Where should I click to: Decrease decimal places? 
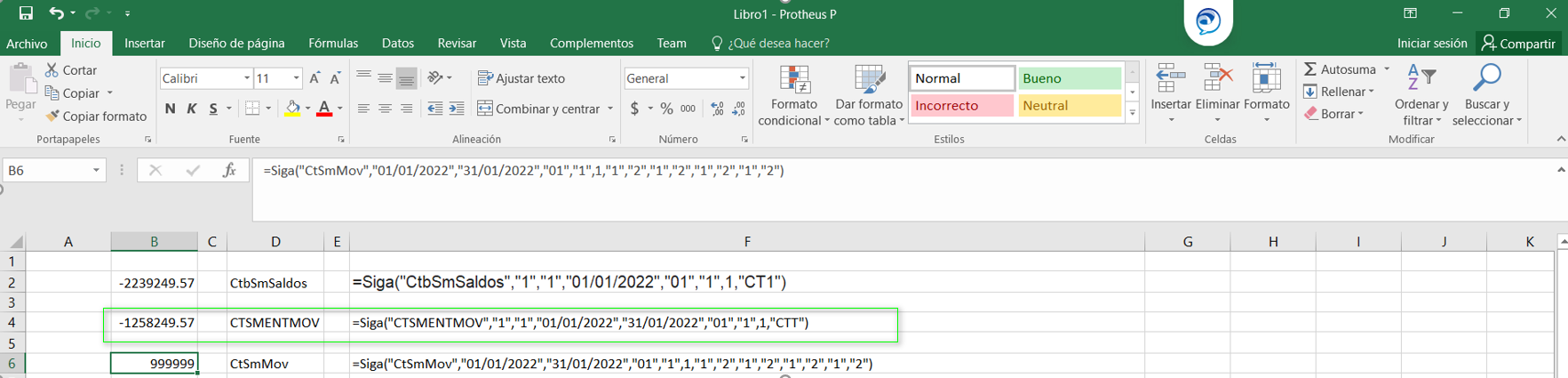(x=740, y=109)
